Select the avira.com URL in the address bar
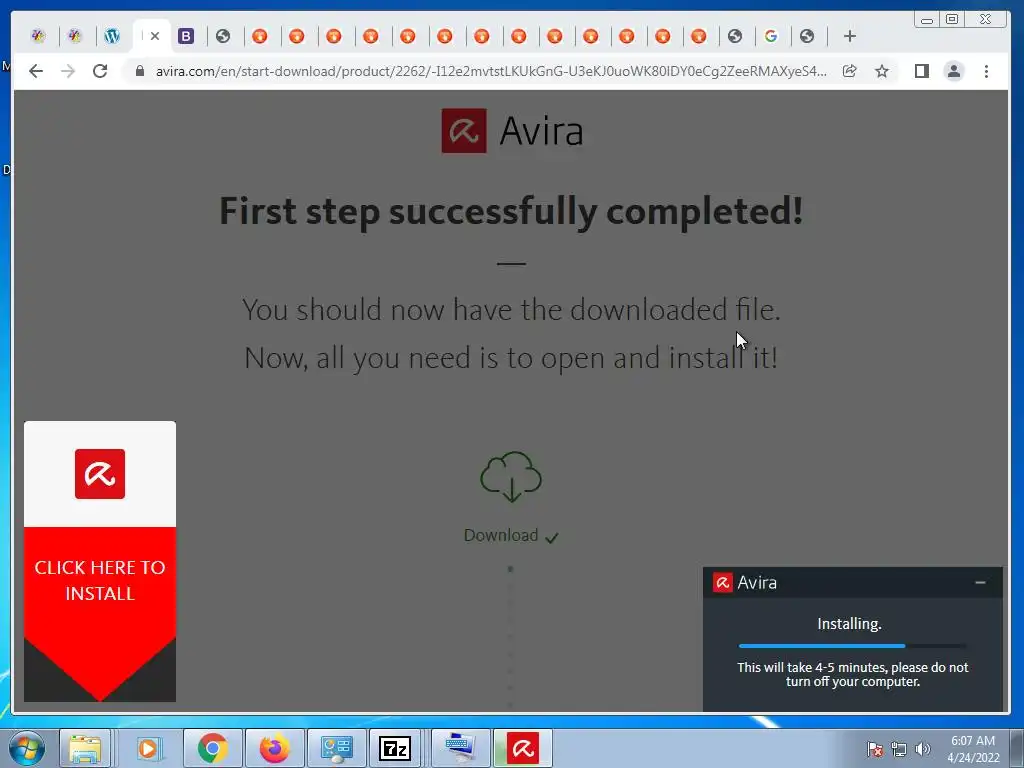This screenshot has height=768, width=1024. [491, 71]
